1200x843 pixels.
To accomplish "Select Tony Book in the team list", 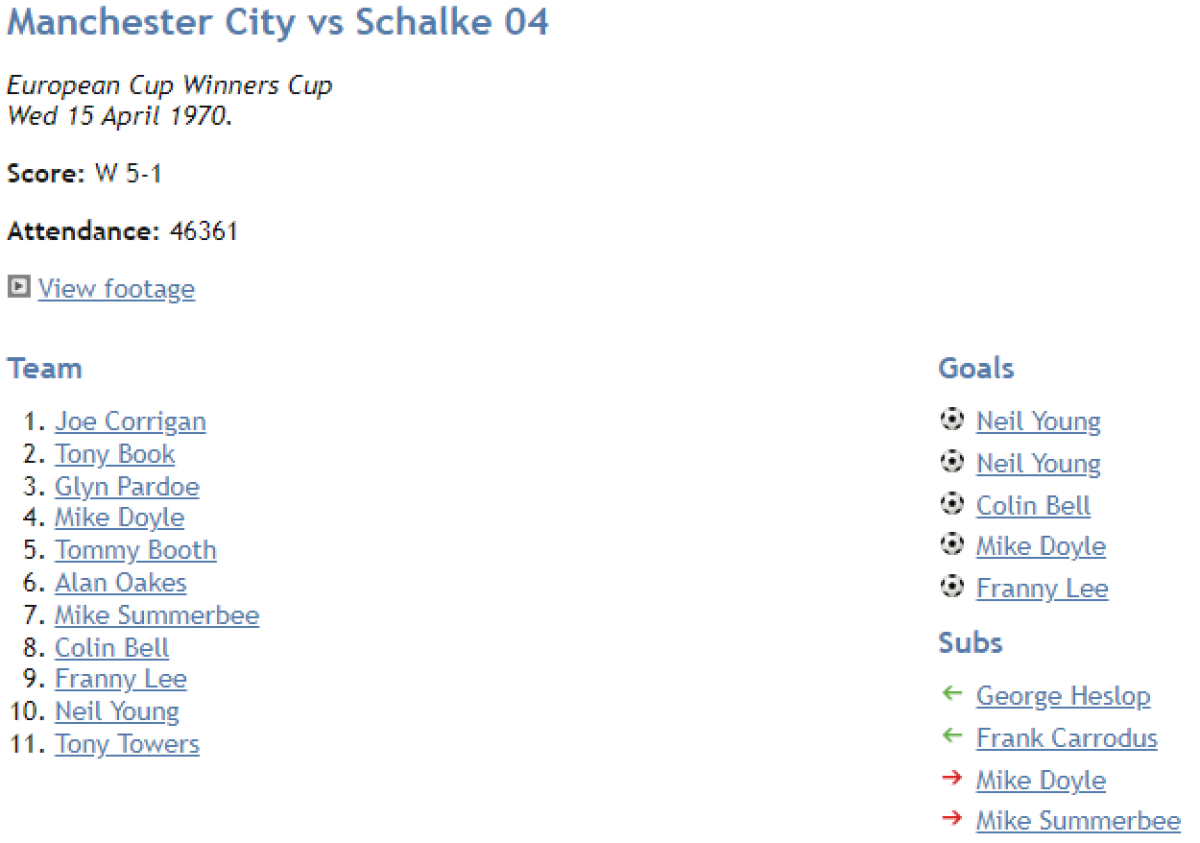I will (x=115, y=454).
